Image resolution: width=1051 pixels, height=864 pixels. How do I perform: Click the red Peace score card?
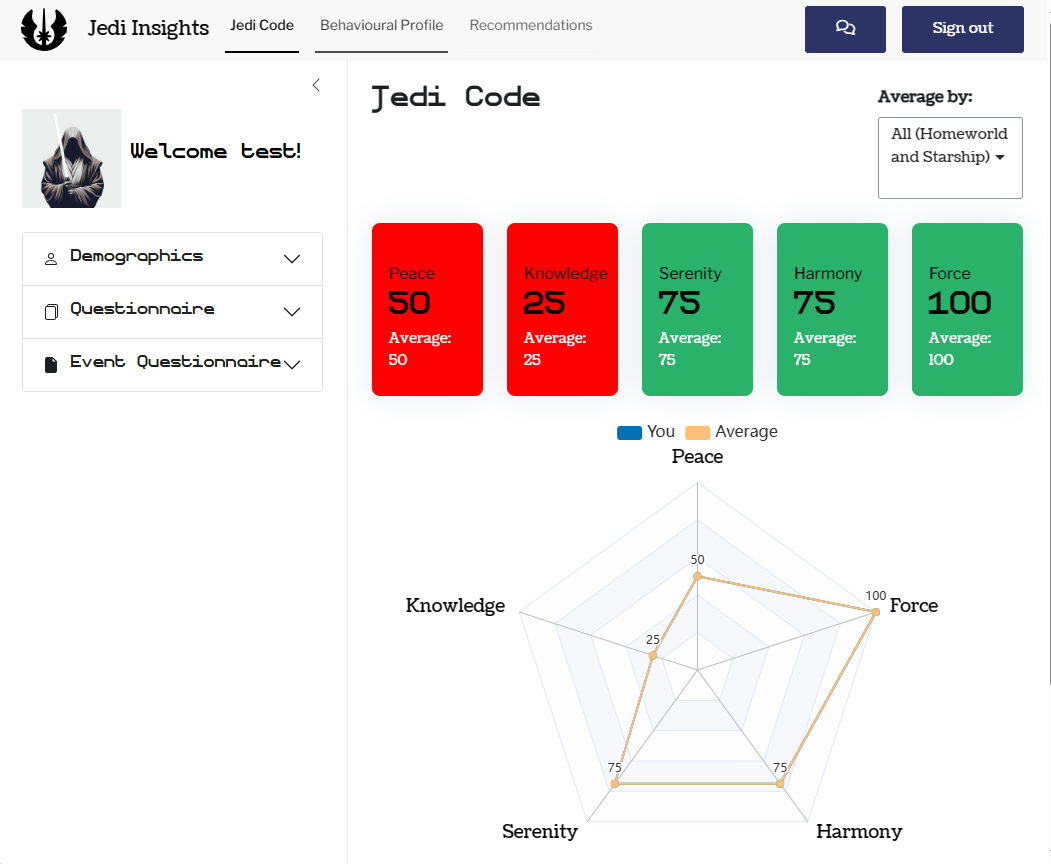click(x=427, y=309)
